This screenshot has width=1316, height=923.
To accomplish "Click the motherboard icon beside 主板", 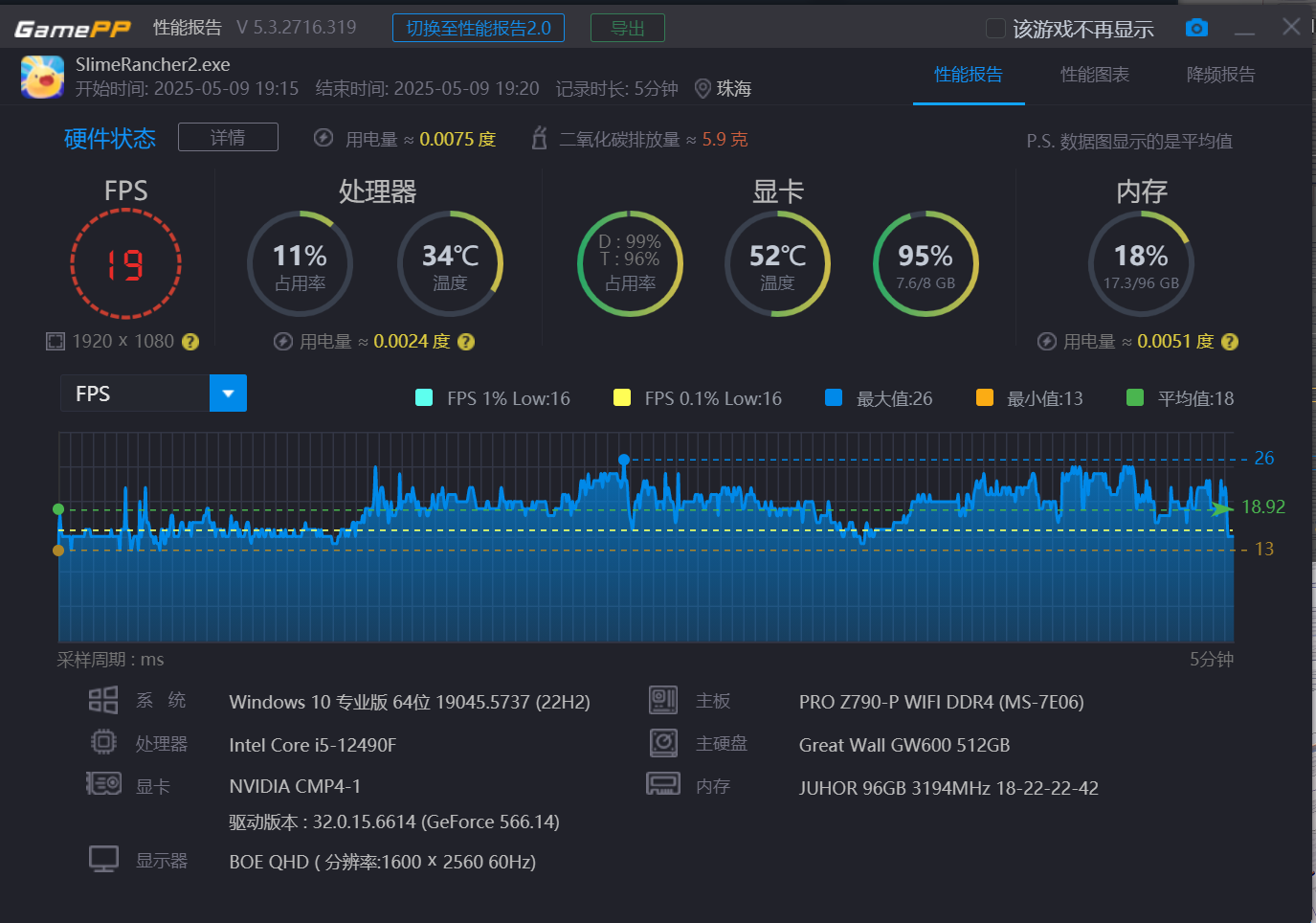I will pos(663,700).
